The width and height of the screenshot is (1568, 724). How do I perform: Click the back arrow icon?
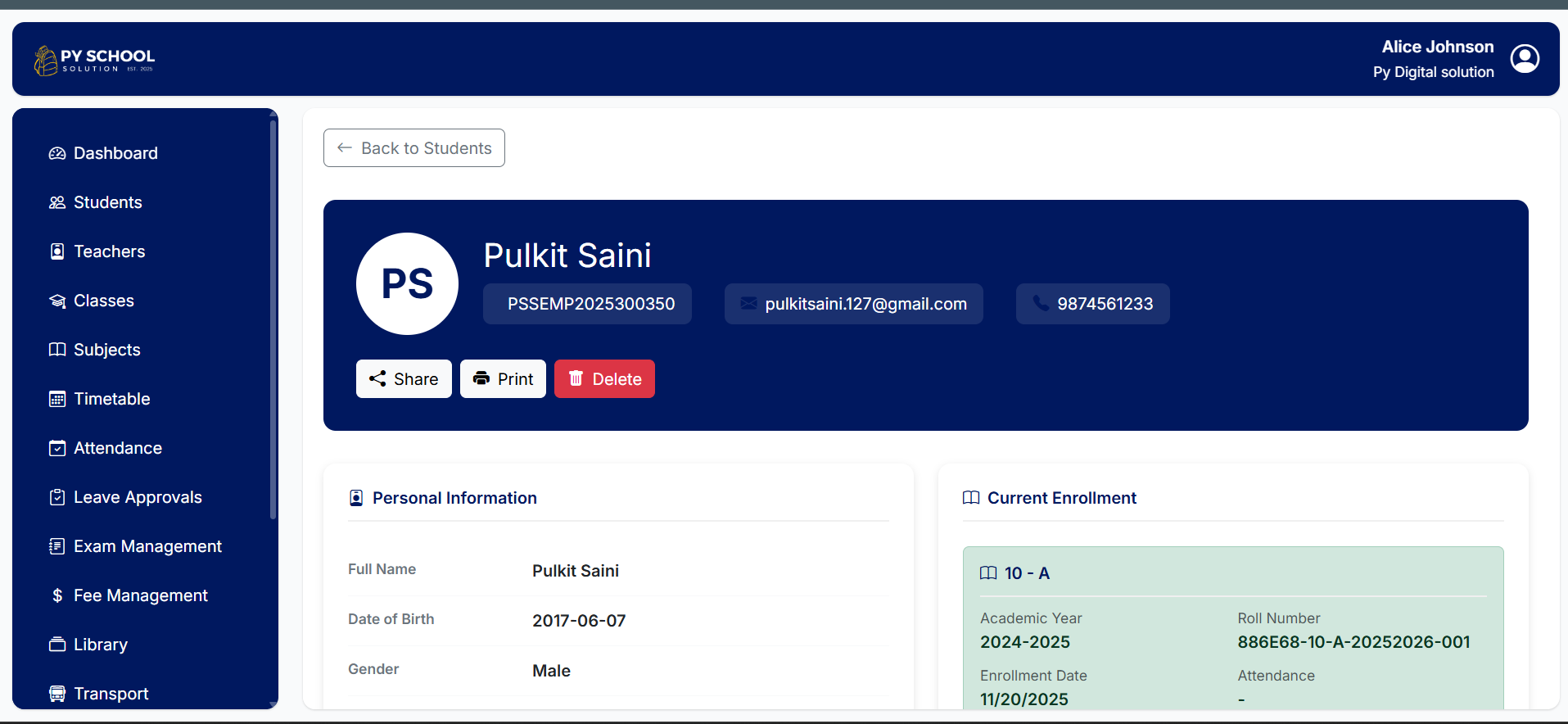pyautogui.click(x=345, y=147)
